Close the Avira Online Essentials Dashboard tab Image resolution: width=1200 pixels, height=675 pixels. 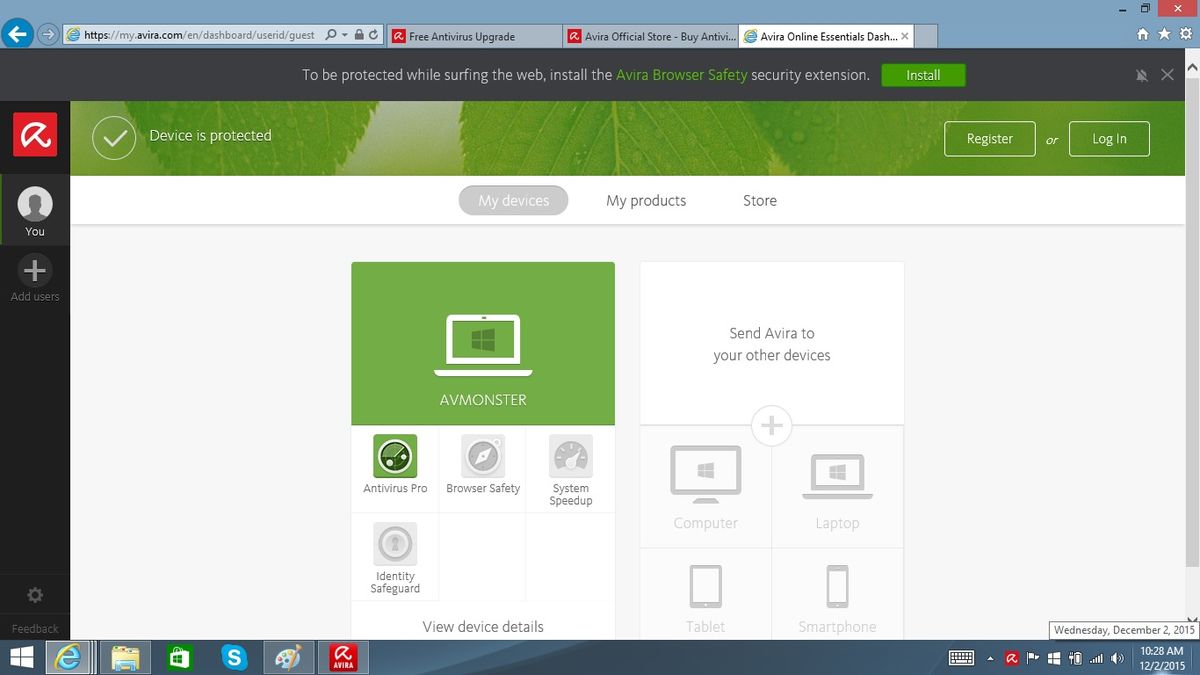point(905,36)
